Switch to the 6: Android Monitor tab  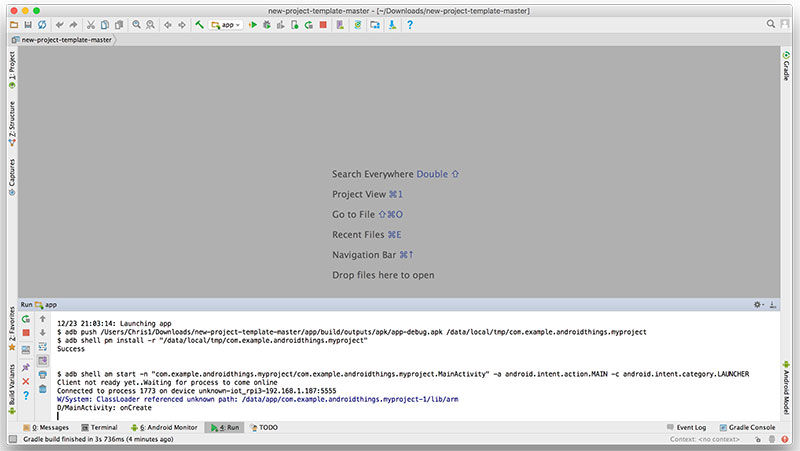pos(164,428)
